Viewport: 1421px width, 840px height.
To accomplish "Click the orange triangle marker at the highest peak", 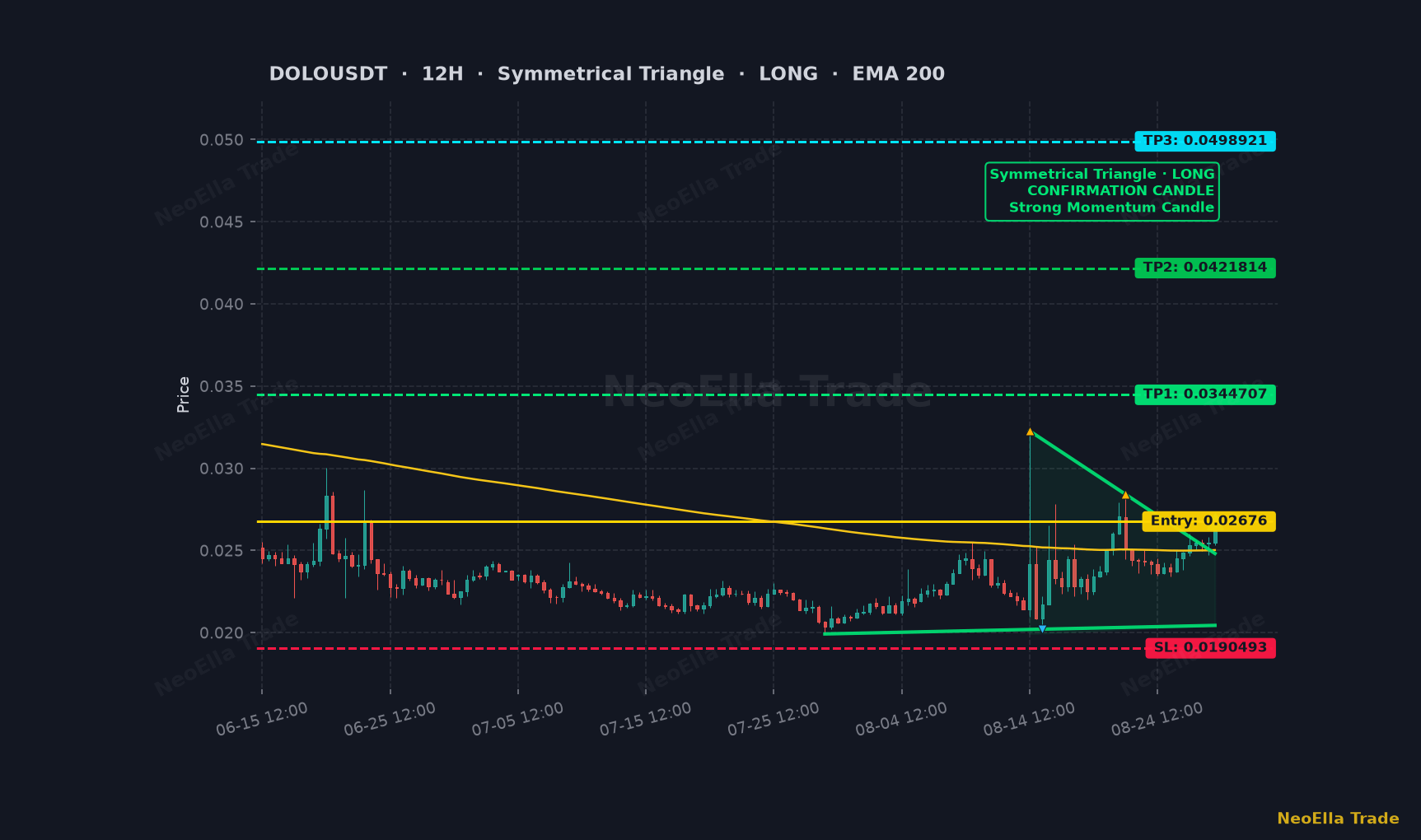I will pyautogui.click(x=1030, y=432).
